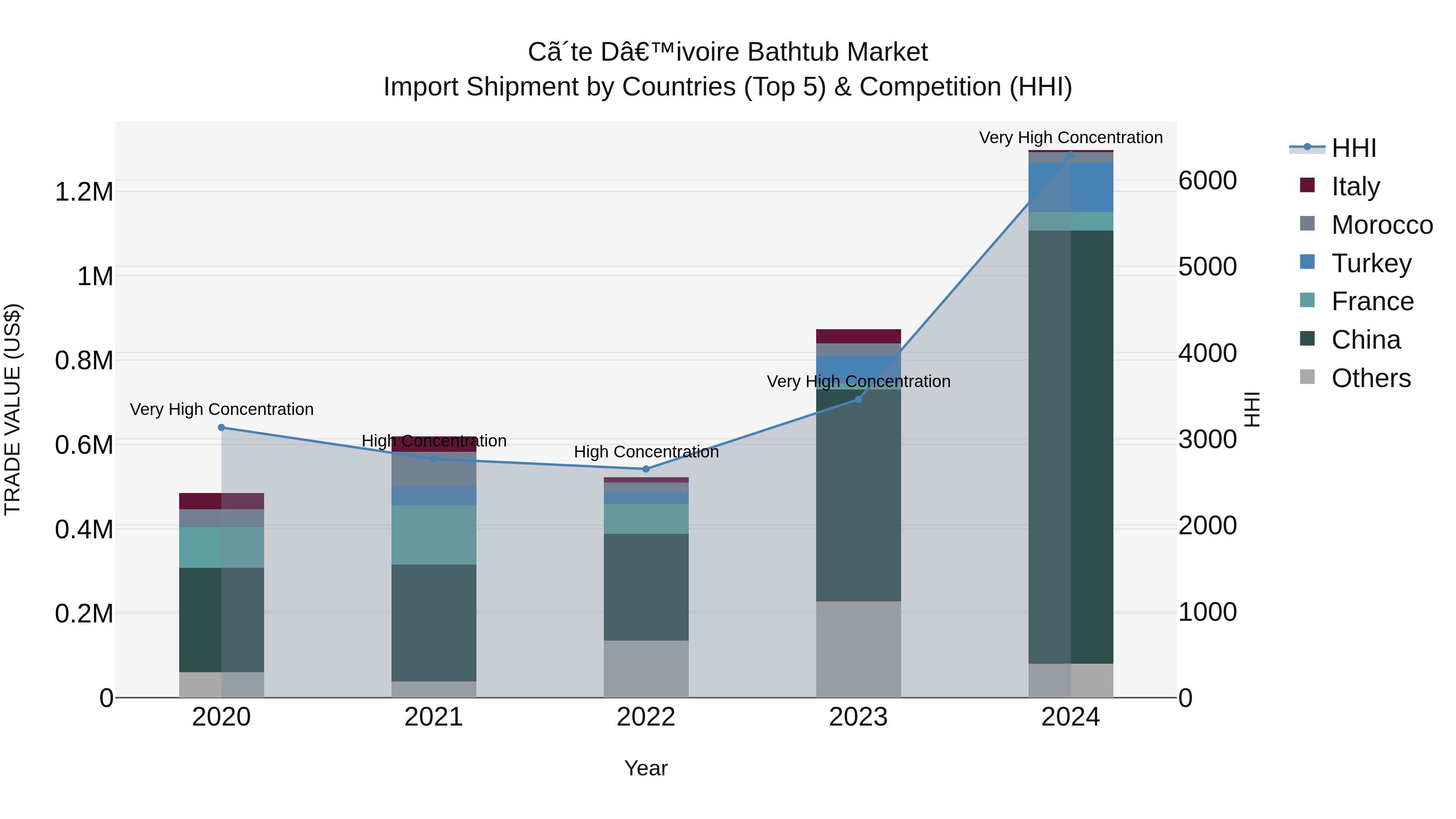Click the China dark green legend swatch
Viewport: 1456px width, 819px height.
[x=1307, y=339]
